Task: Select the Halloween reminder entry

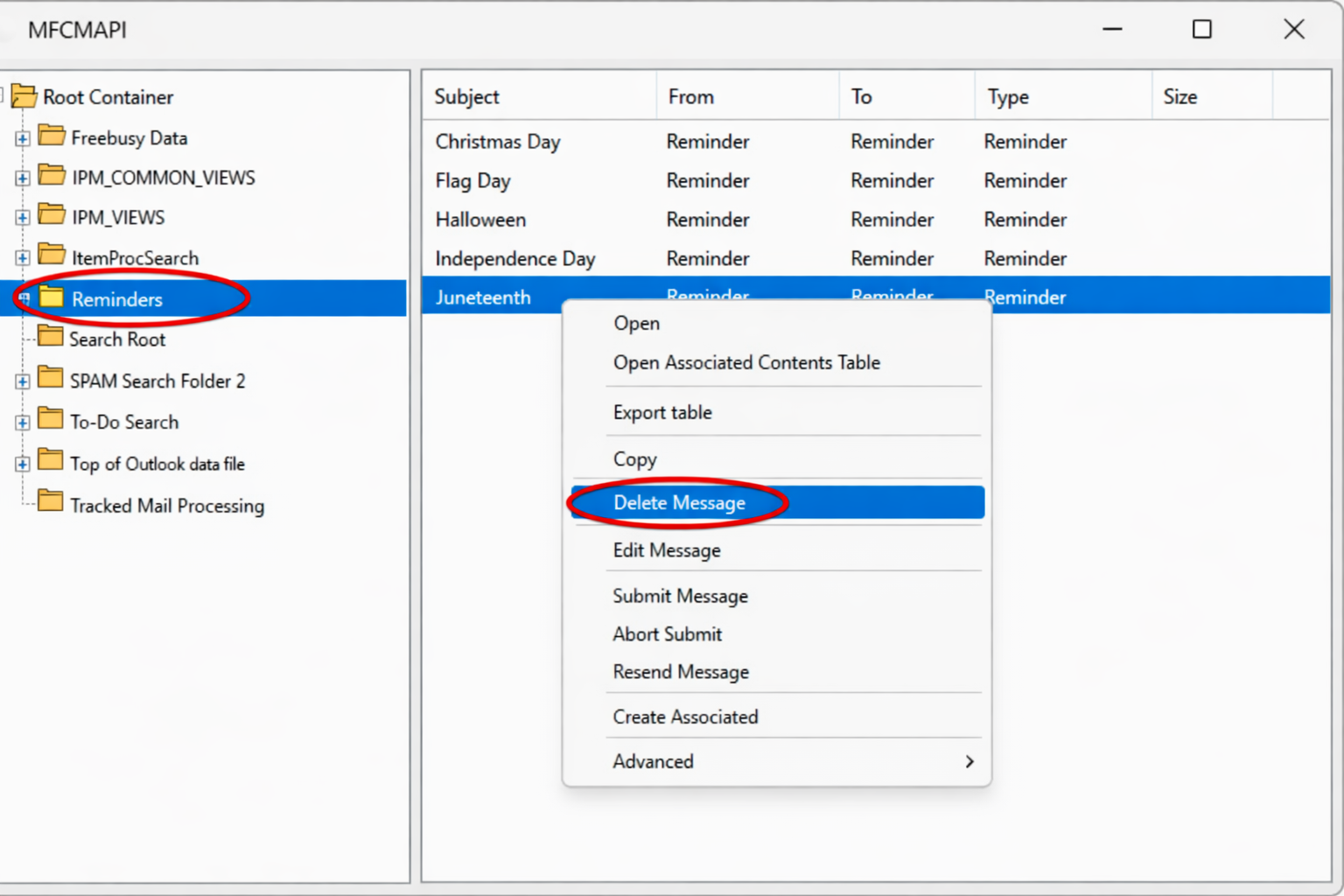Action: pos(480,220)
